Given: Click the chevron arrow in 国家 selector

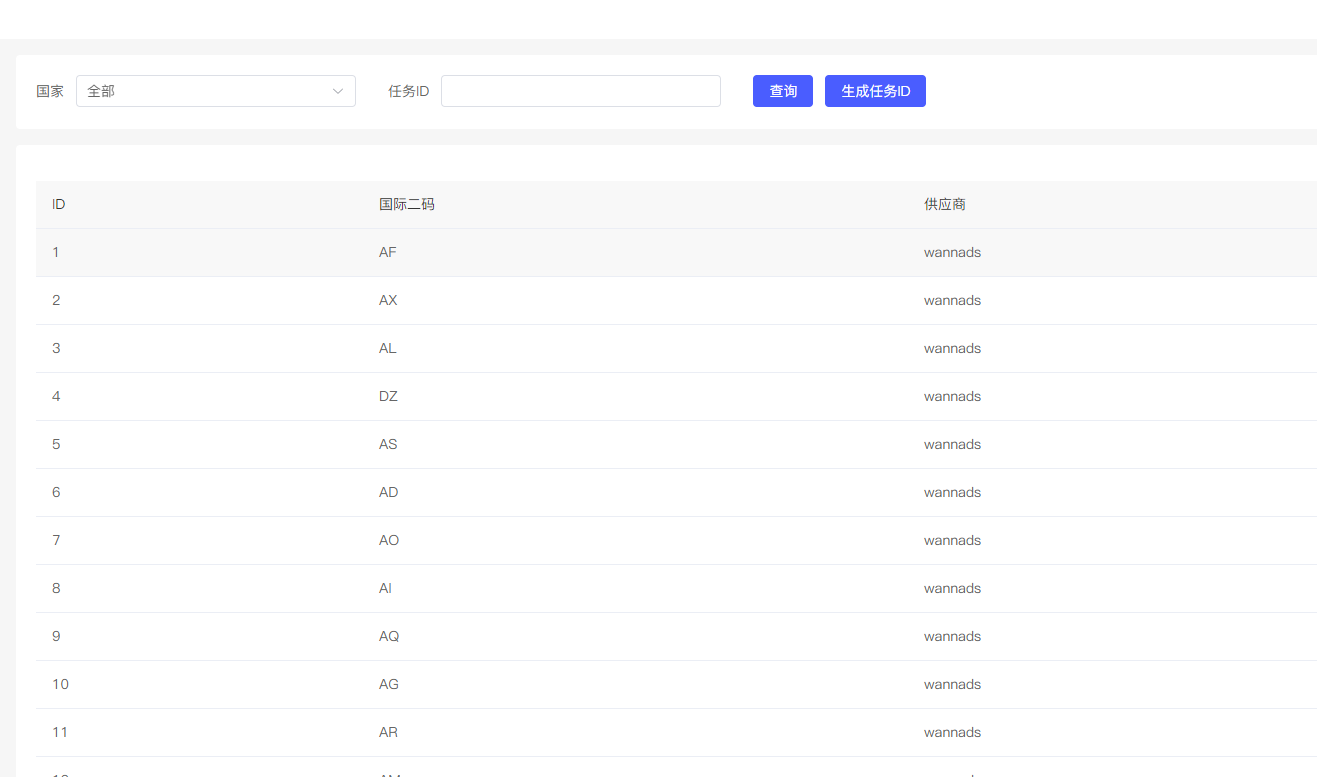Looking at the screenshot, I should click(x=338, y=91).
